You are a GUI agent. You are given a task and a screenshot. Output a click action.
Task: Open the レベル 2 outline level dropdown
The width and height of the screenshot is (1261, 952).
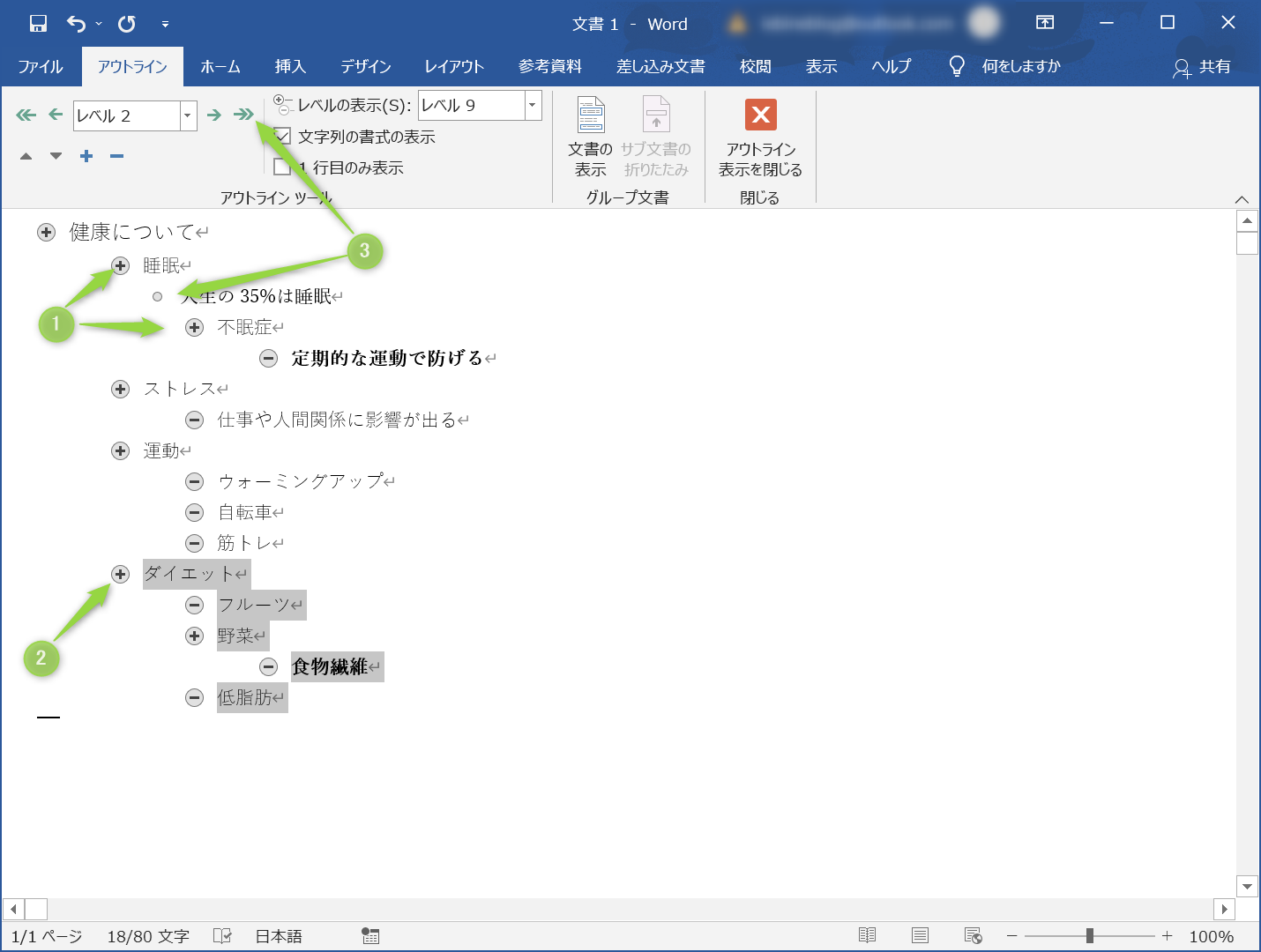188,115
